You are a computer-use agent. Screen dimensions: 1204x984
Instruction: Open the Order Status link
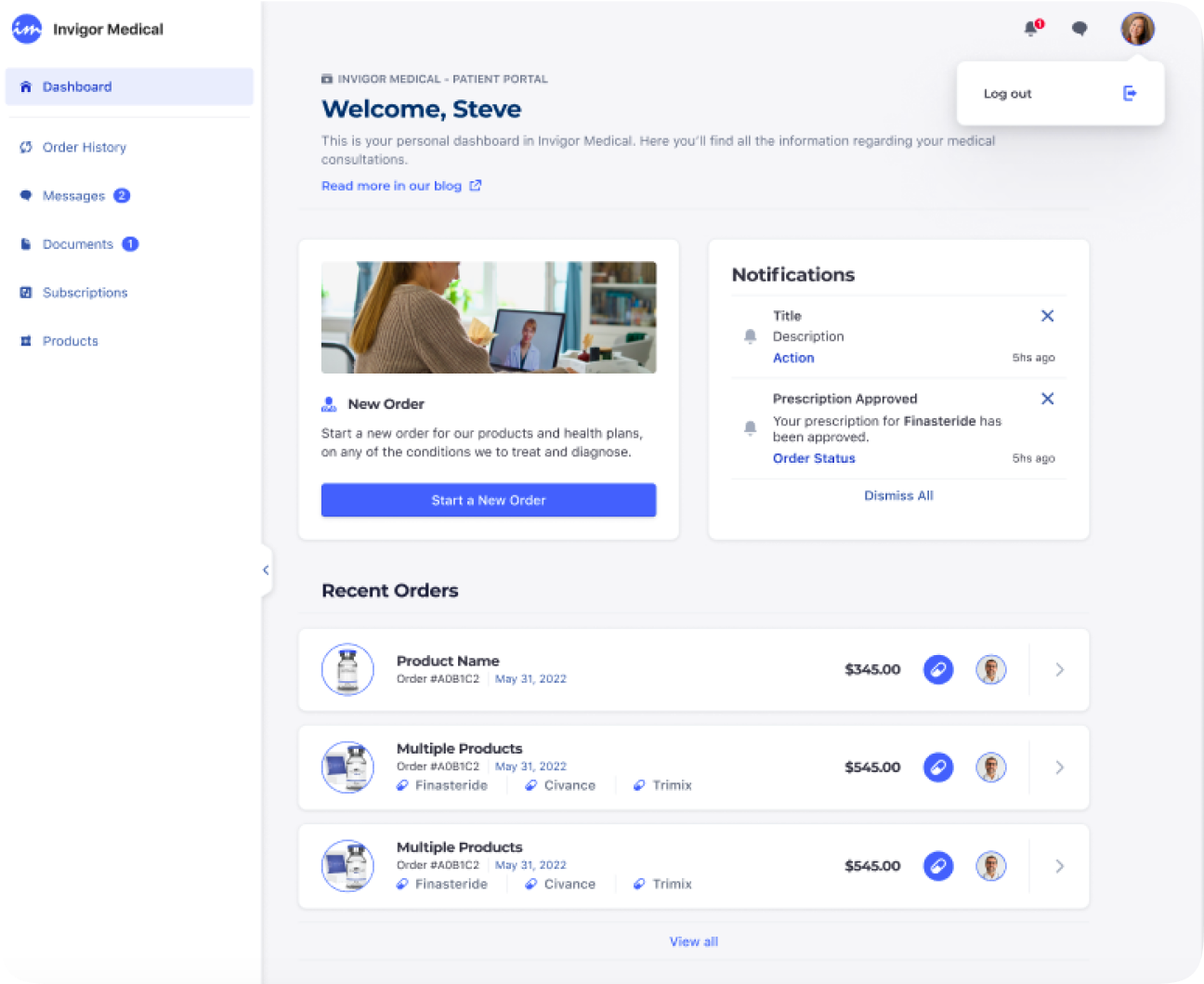click(814, 458)
